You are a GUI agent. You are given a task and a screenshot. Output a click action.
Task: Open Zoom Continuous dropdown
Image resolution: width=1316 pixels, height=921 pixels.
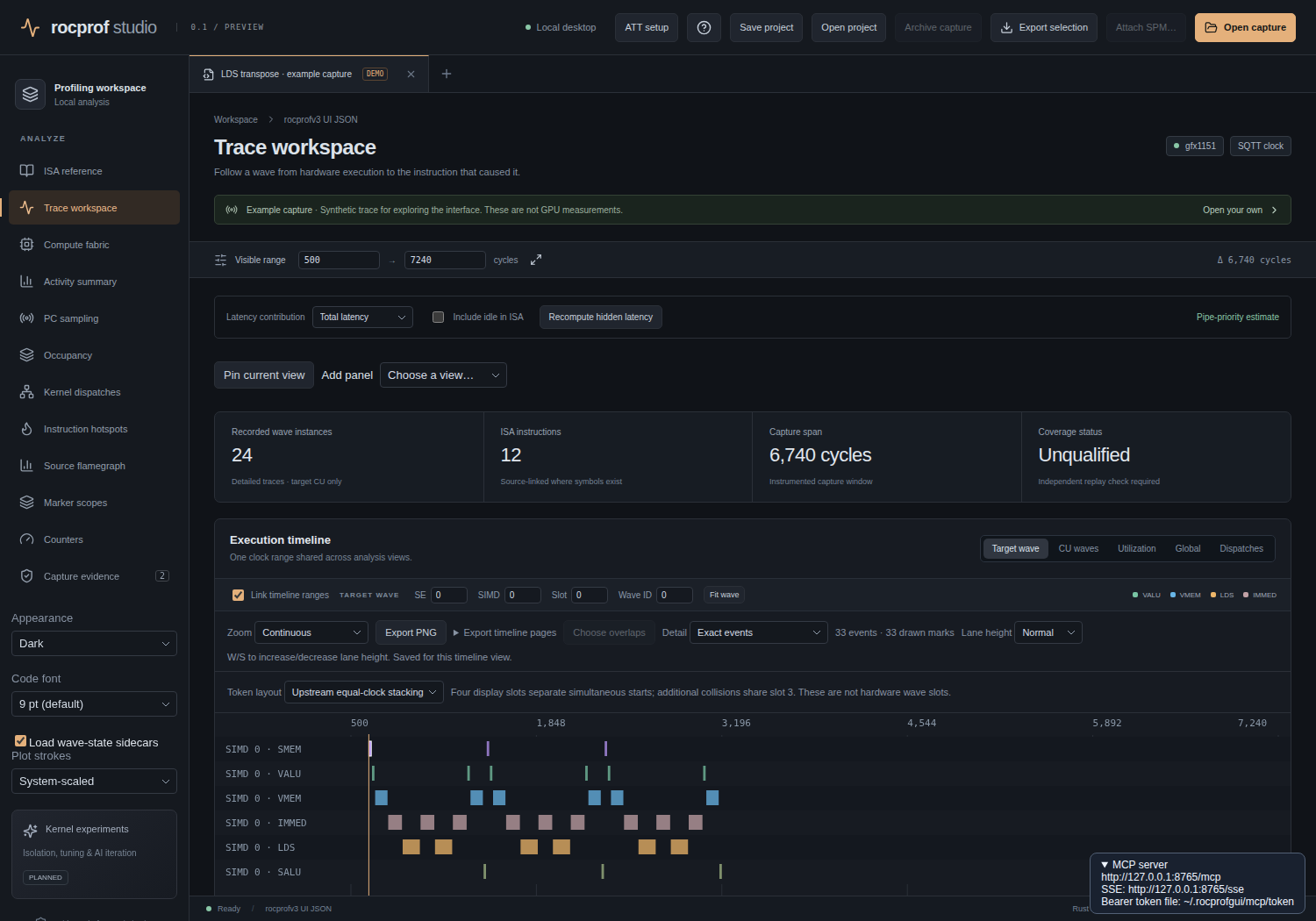(311, 632)
